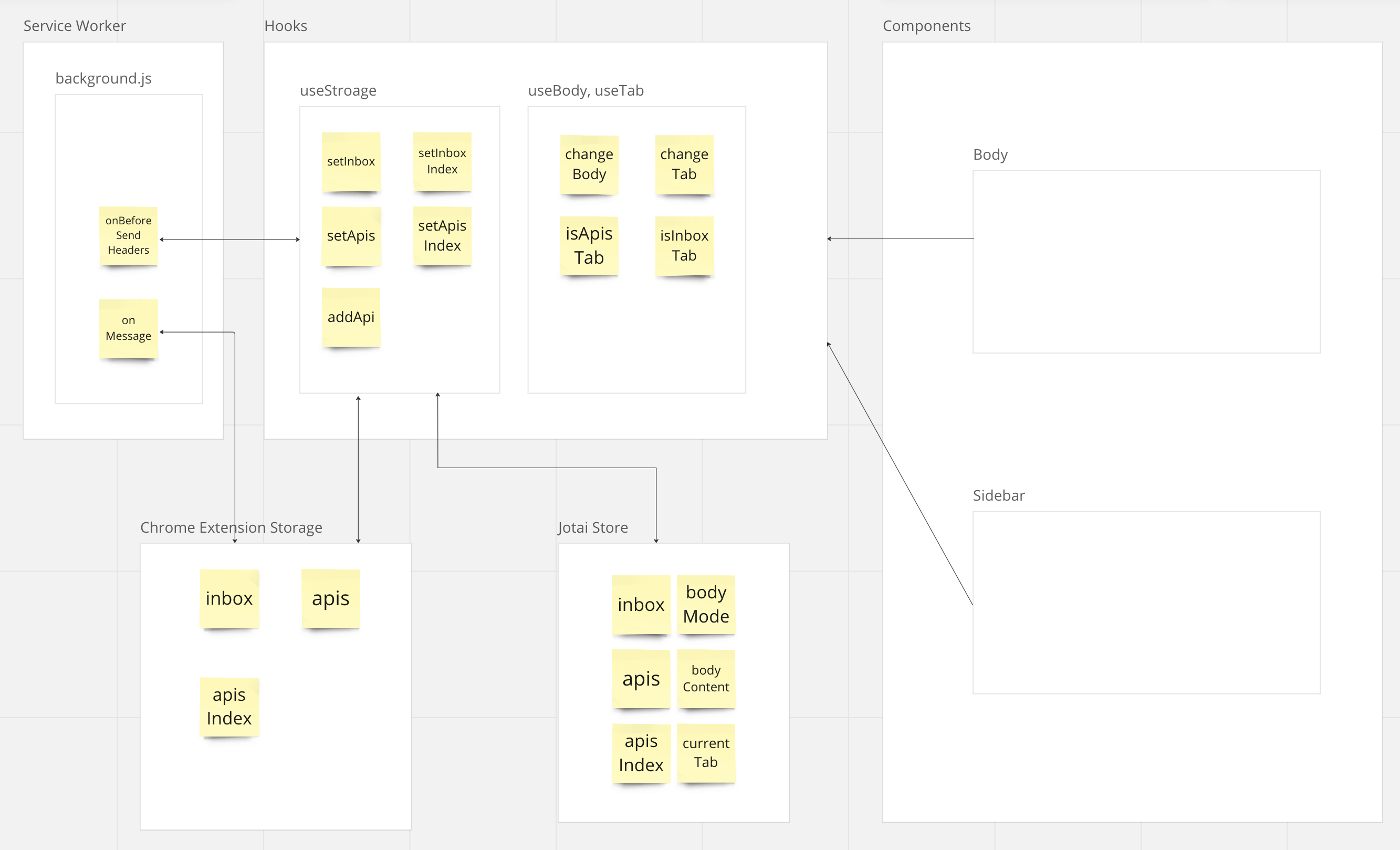Select the change Body sticky note
This screenshot has width=1400, height=850.
coord(589,164)
